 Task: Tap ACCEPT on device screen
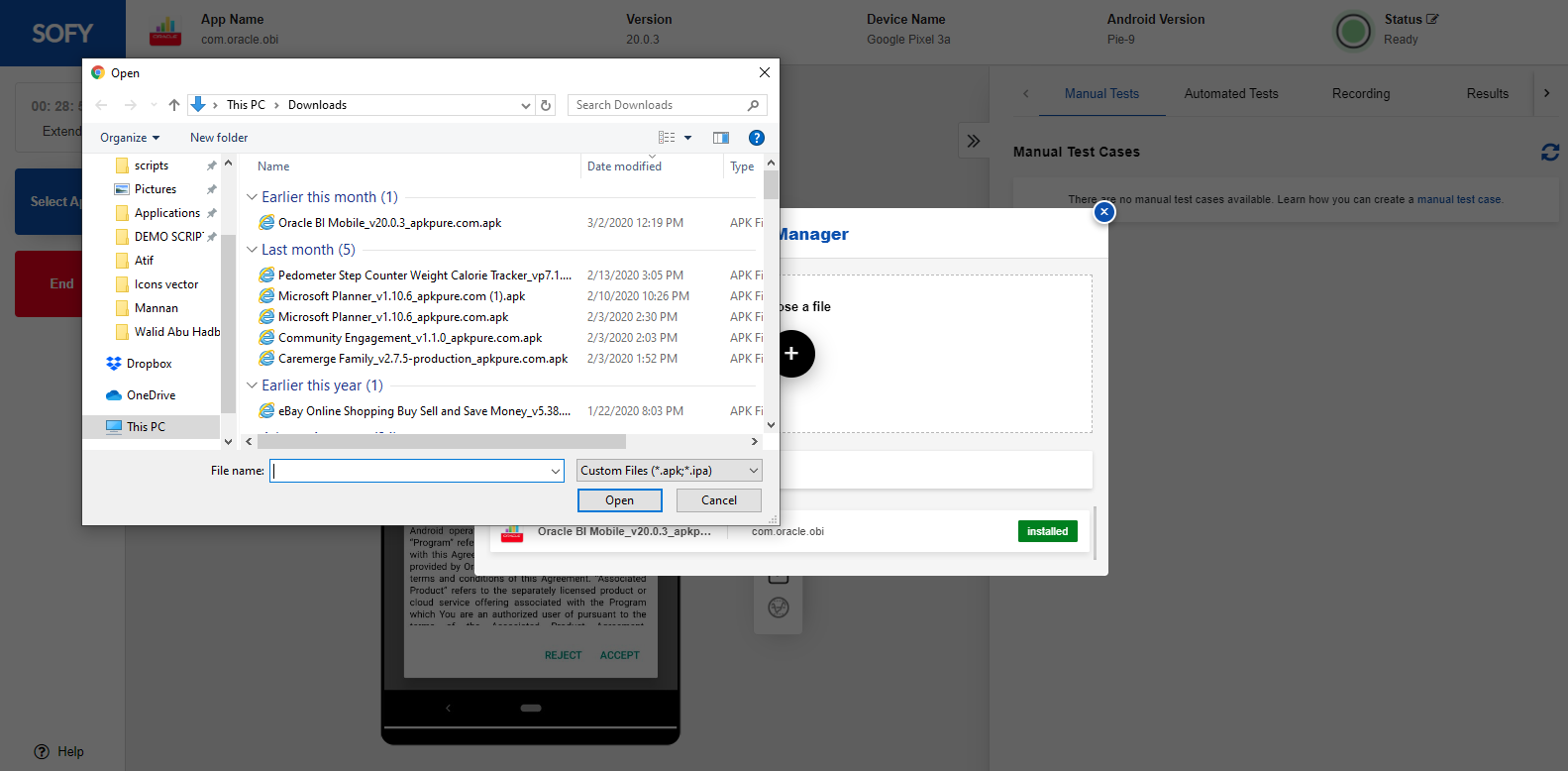620,655
